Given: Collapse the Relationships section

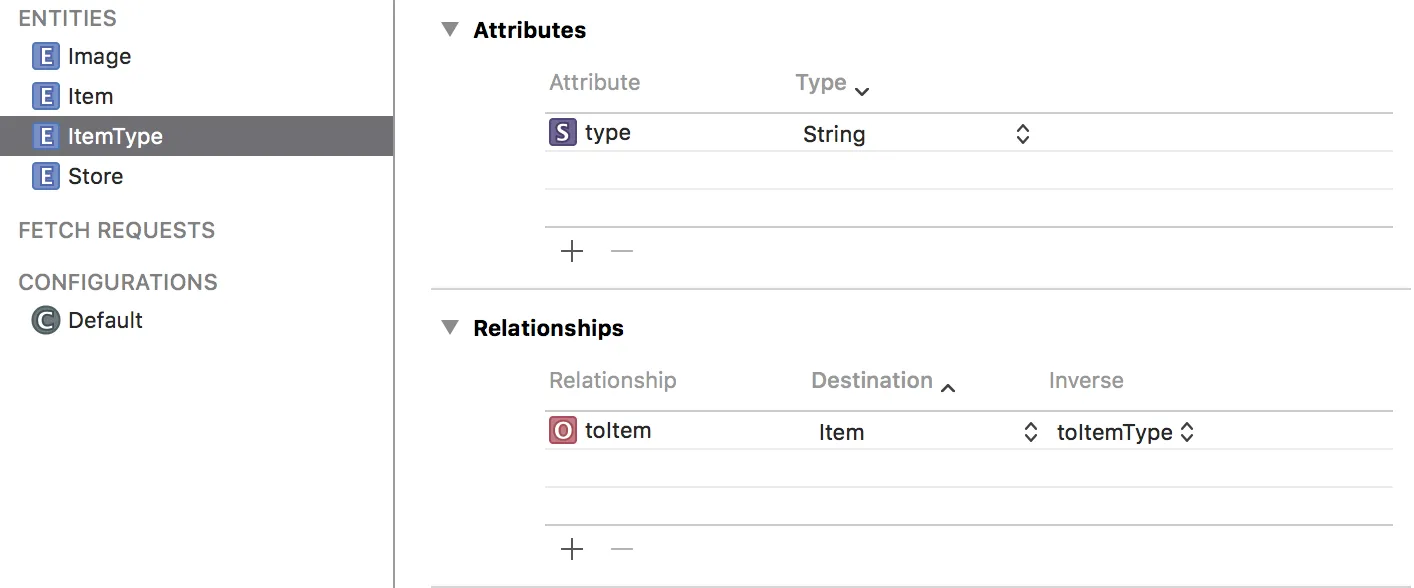Looking at the screenshot, I should (x=450, y=328).
